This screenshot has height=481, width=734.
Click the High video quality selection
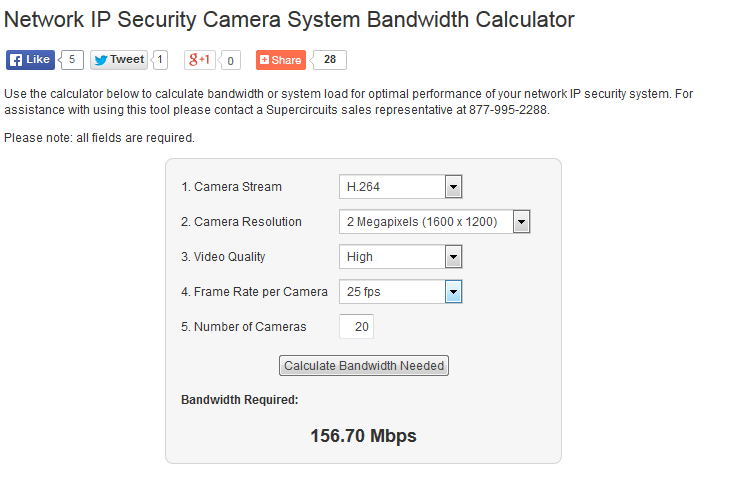click(401, 257)
